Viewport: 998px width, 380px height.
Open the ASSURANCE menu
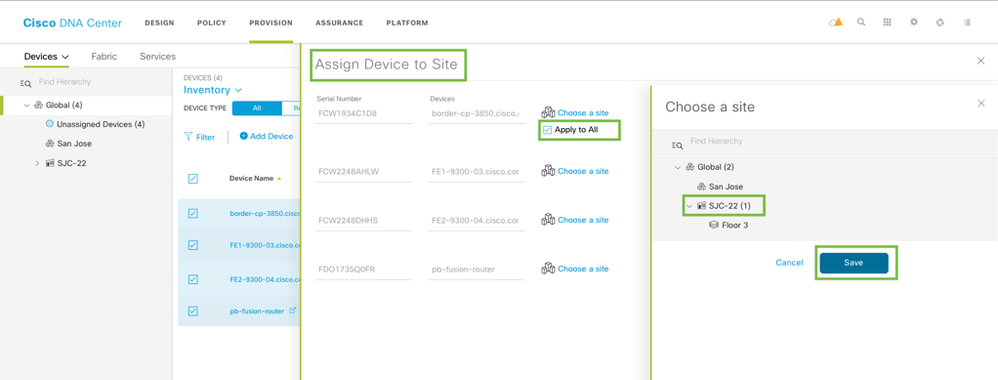(x=339, y=23)
